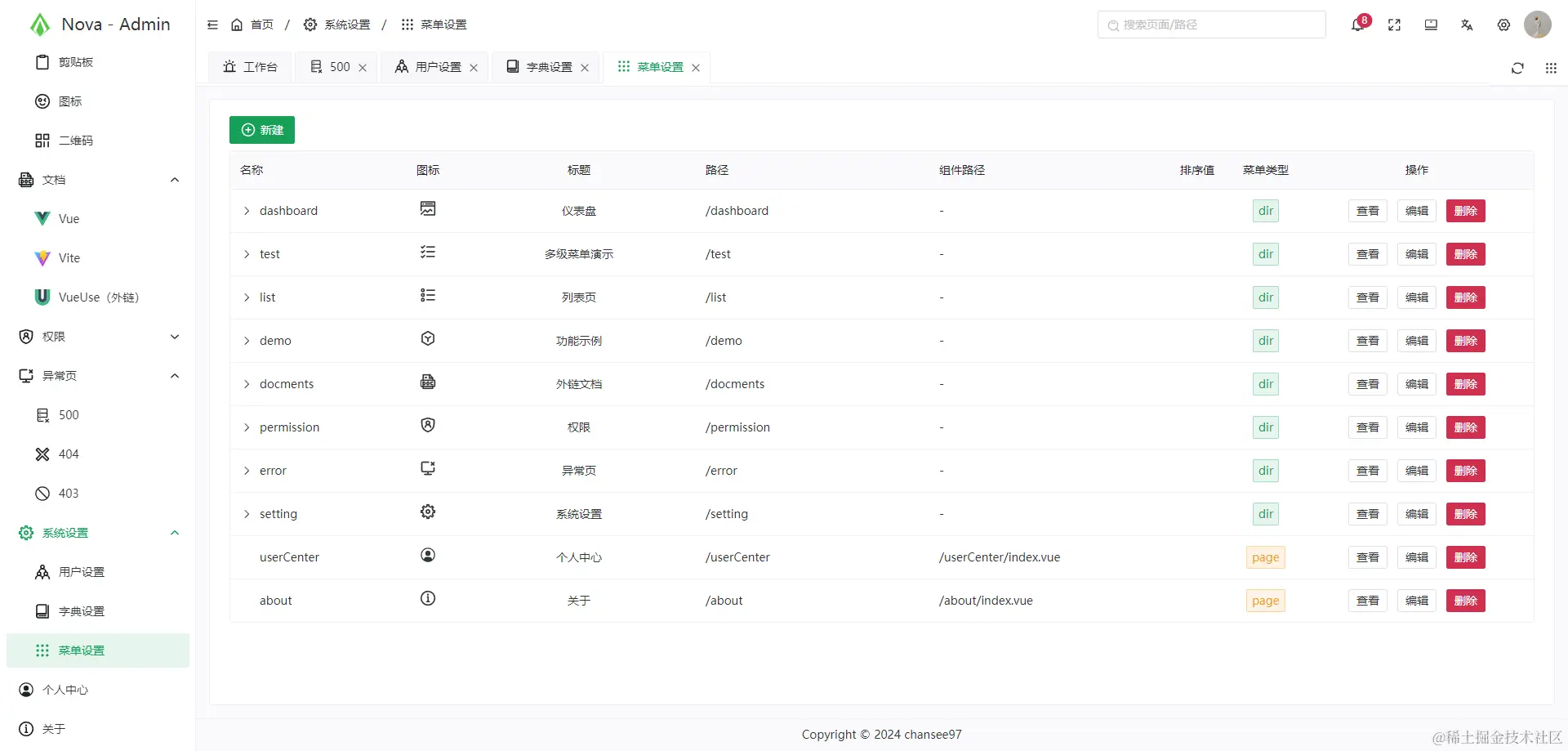Expand the error table row
Viewport: 1568px width, 751px height.
click(x=247, y=471)
